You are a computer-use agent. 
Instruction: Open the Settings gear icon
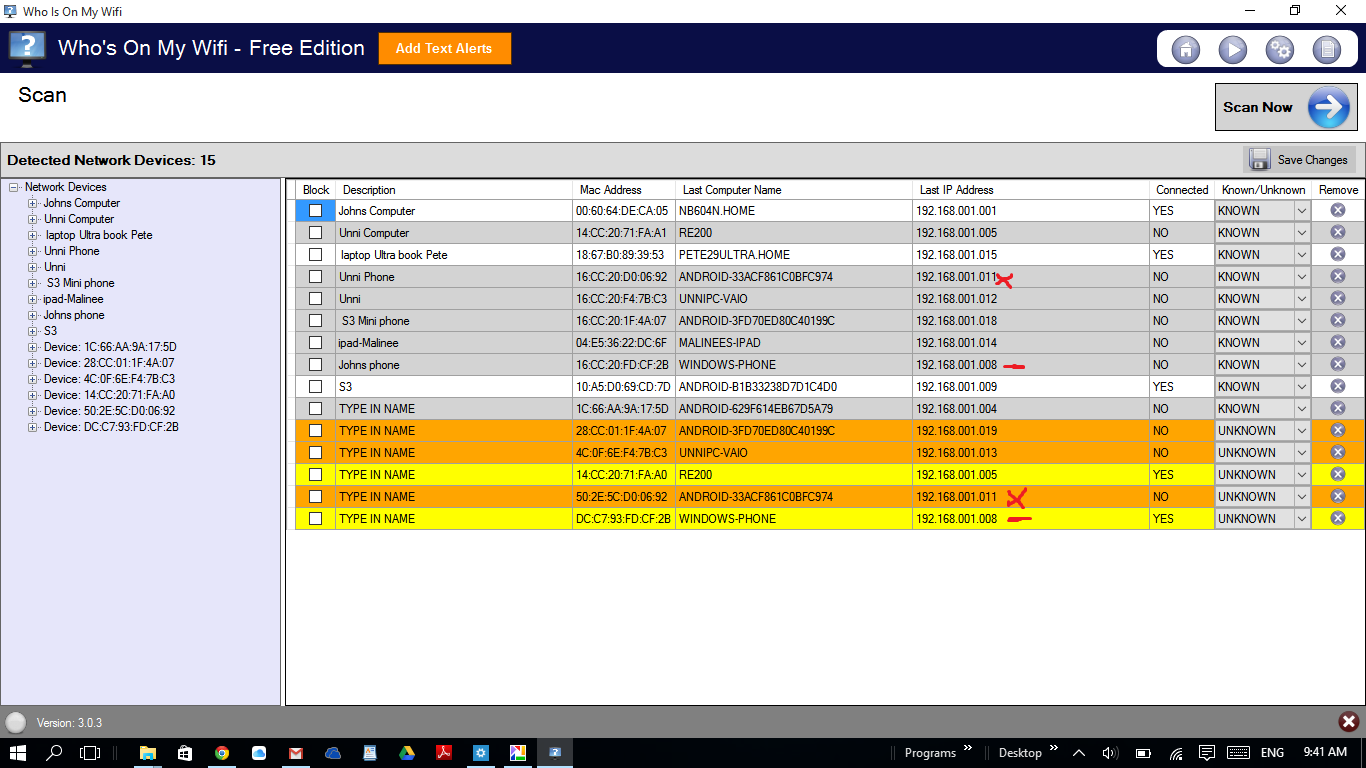coord(1279,49)
